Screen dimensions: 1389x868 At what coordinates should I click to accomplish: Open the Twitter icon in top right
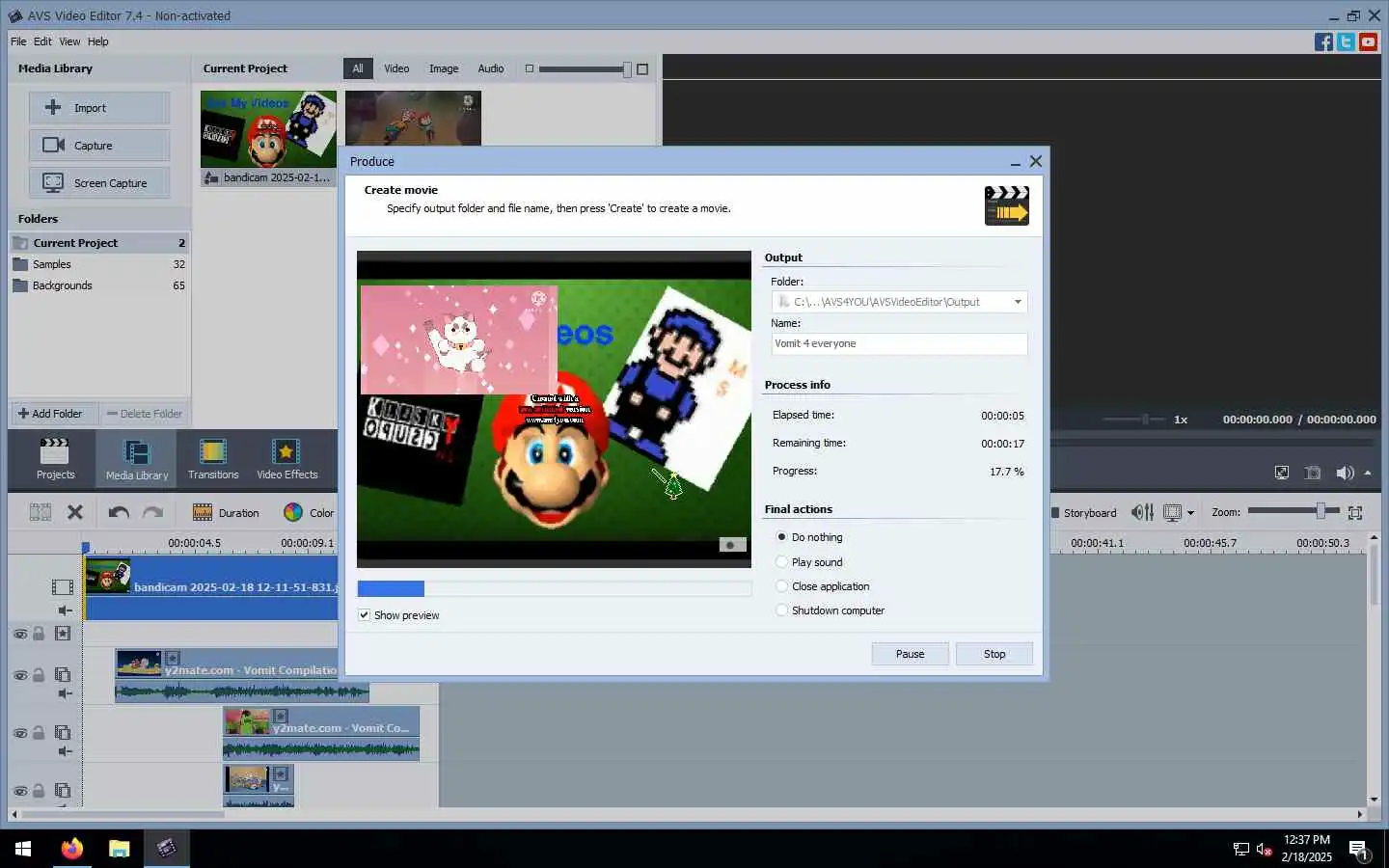(x=1346, y=41)
